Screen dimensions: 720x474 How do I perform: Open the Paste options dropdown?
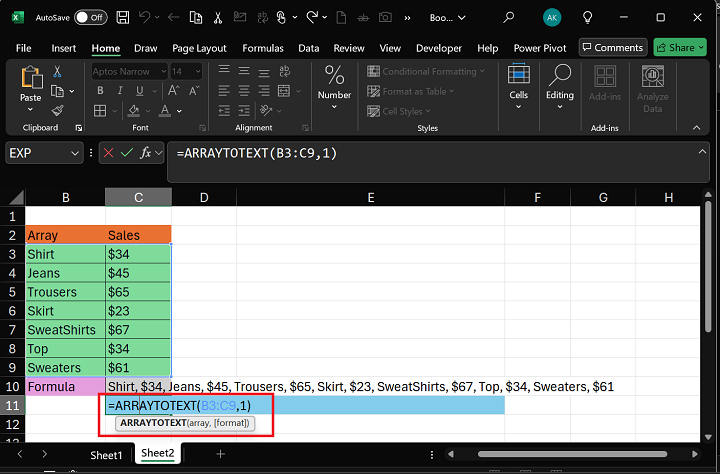31,110
